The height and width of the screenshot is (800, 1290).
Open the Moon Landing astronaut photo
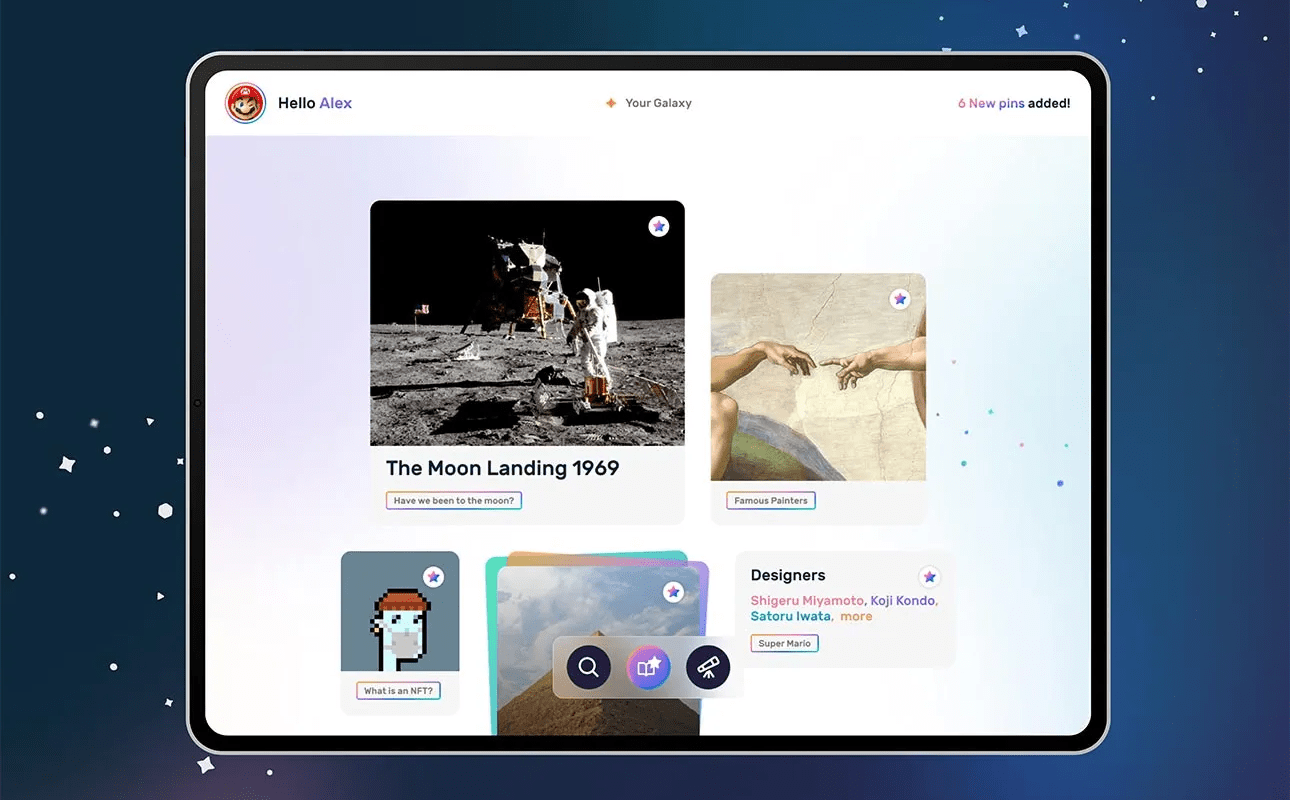coord(527,323)
